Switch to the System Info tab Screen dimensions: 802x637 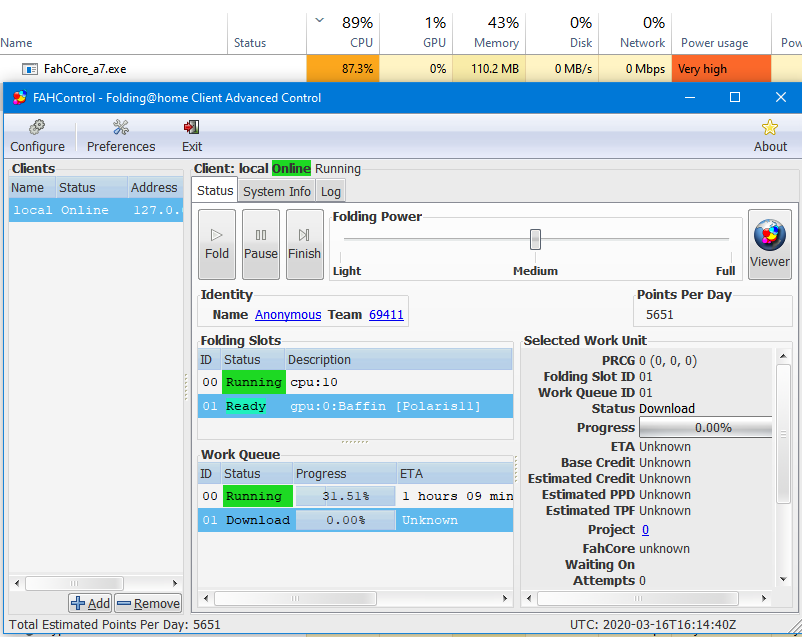(x=277, y=191)
